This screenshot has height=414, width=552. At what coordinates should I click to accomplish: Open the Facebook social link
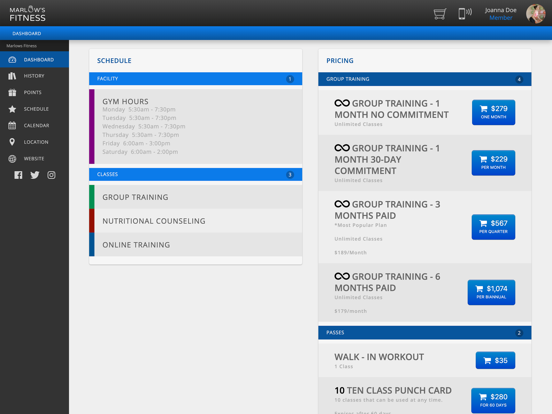18,175
